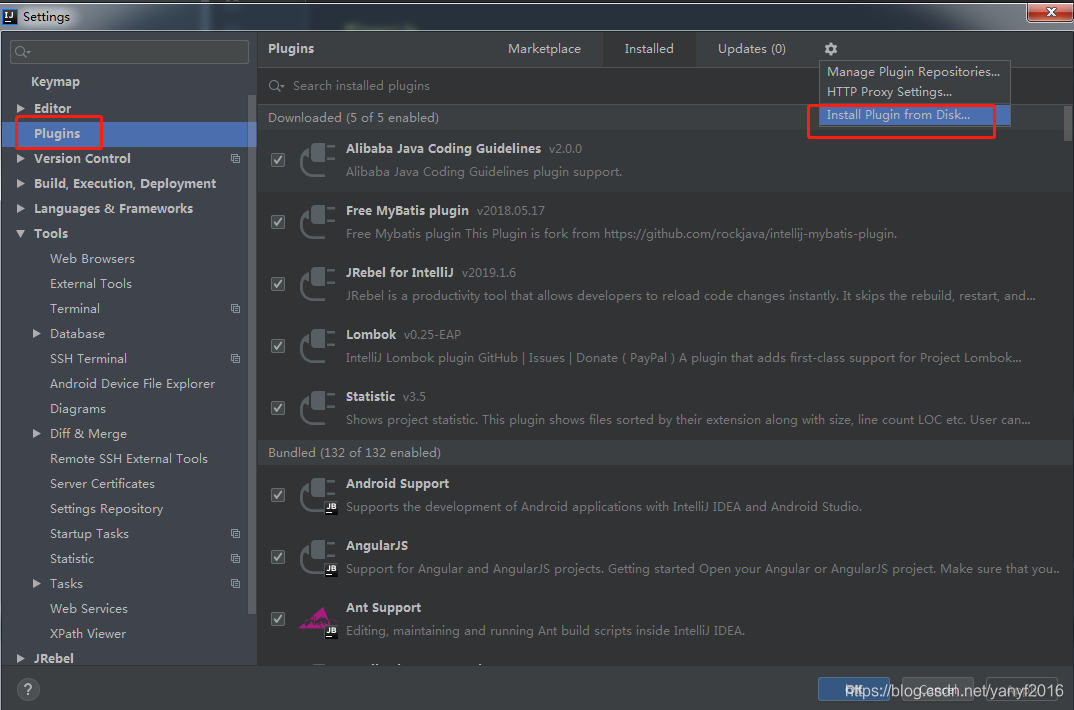The image size is (1074, 710).
Task: Click the AngularJS plugin icon
Action: point(318,557)
